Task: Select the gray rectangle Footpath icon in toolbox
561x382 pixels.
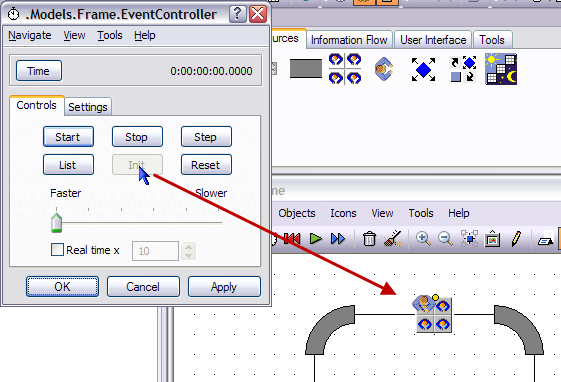Action: (x=306, y=68)
